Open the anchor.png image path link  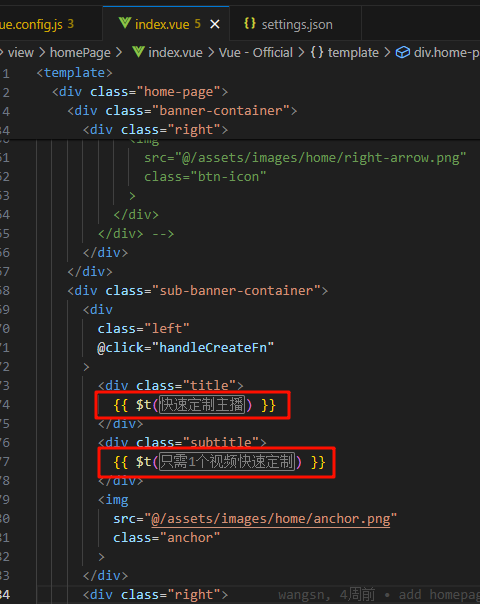point(271,519)
